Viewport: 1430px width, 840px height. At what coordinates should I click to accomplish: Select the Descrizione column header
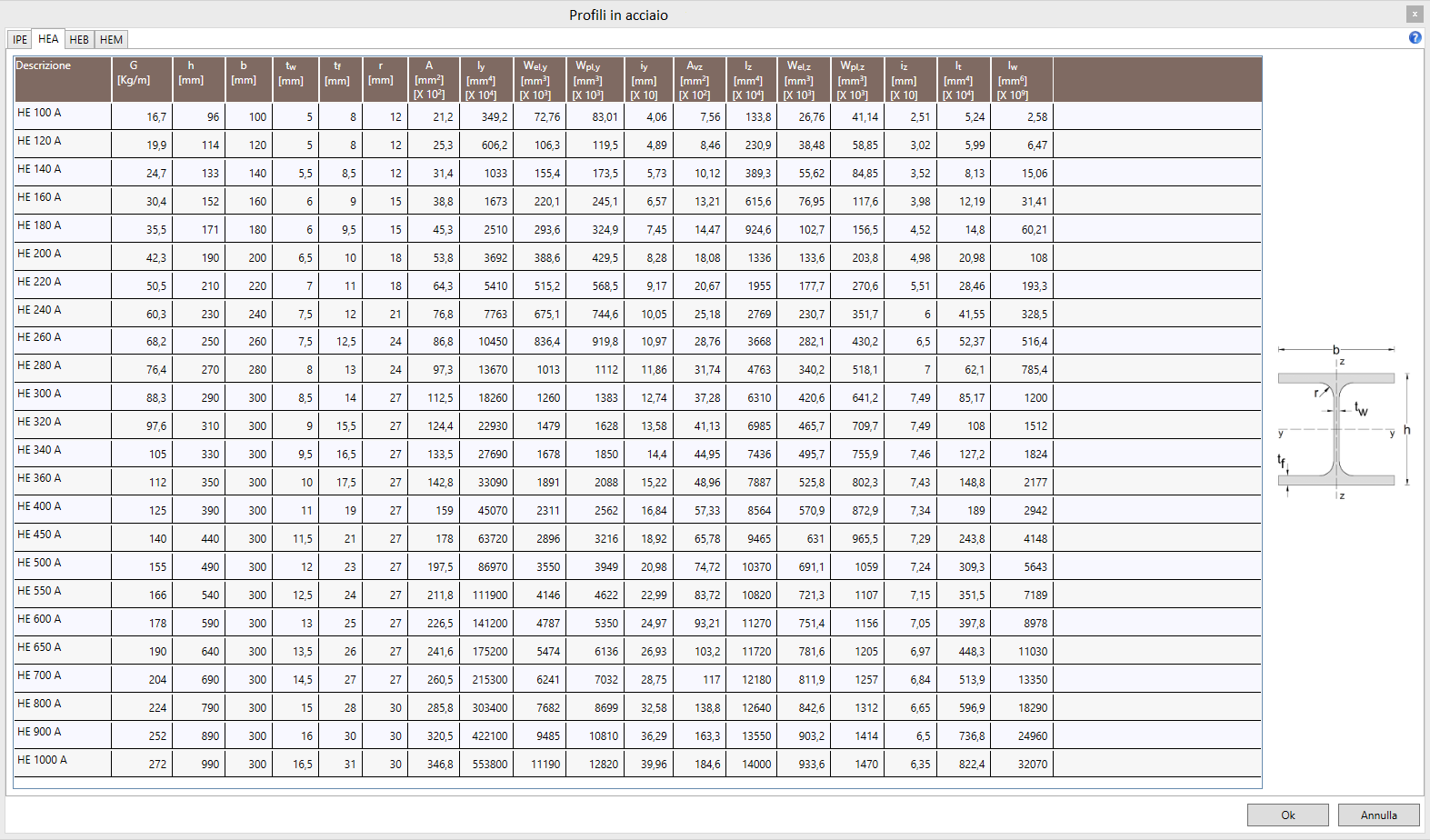63,79
